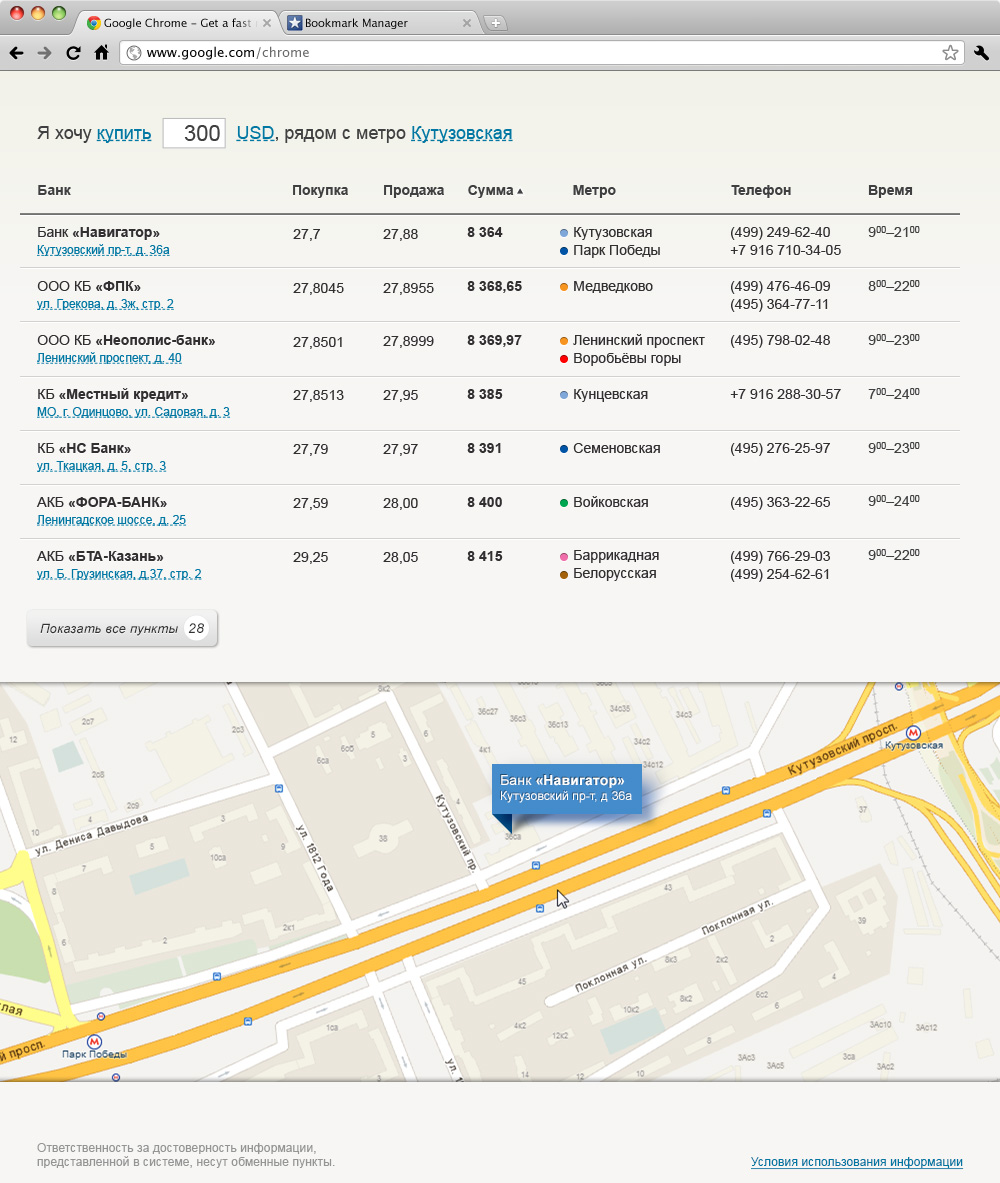Open a new tab with plus button
Screen dimensions: 1000x1183
click(x=495, y=23)
